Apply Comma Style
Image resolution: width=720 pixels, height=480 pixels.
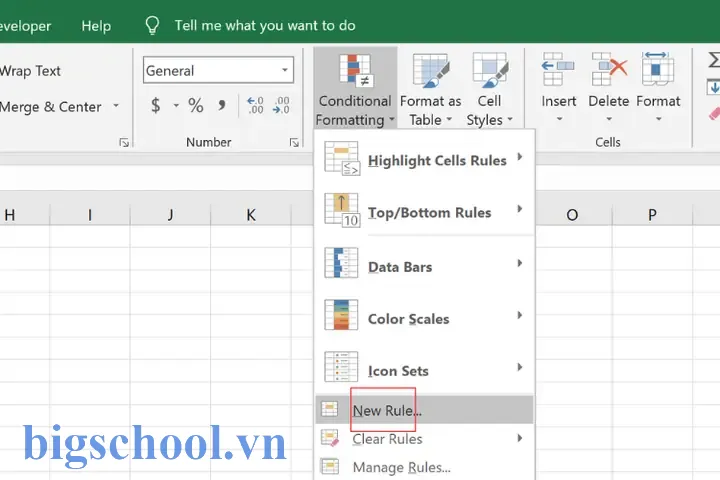pyautogui.click(x=222, y=106)
